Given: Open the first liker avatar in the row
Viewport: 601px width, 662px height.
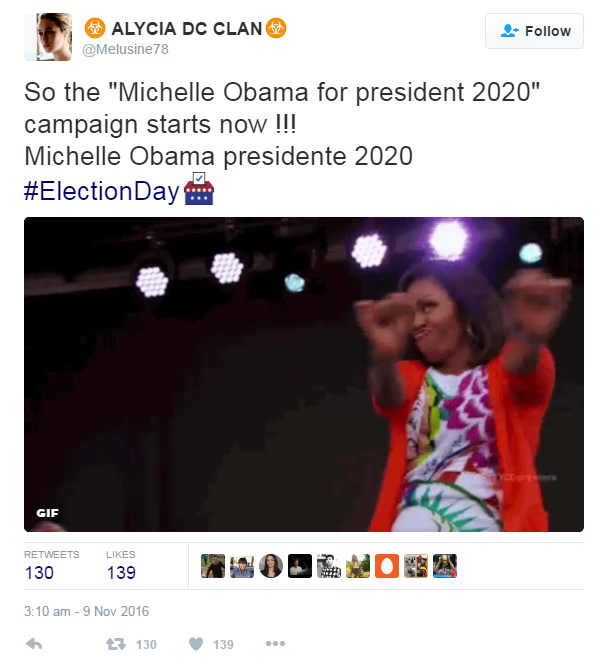Looking at the screenshot, I should 213,566.
